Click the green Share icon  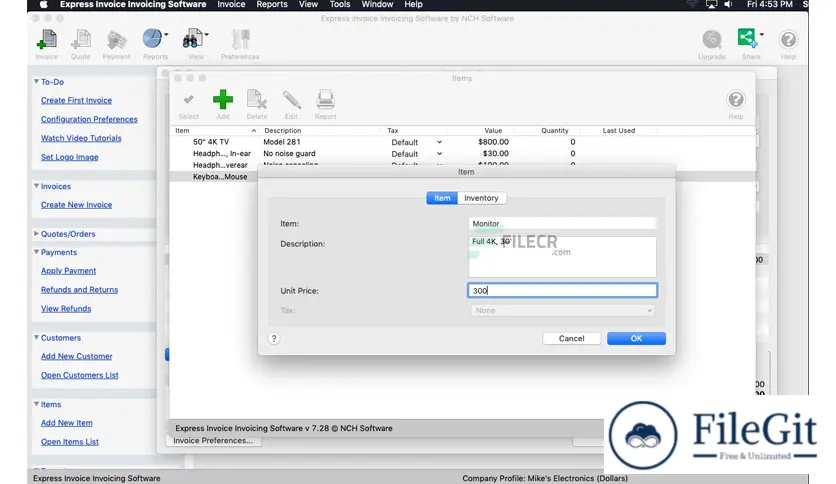point(747,38)
